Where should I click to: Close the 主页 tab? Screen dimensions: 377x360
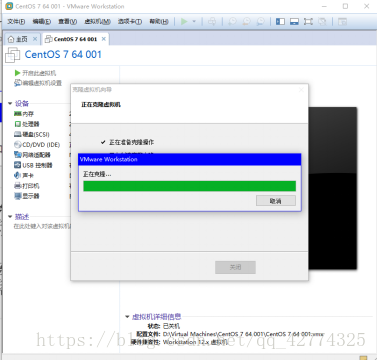[x=35, y=39]
